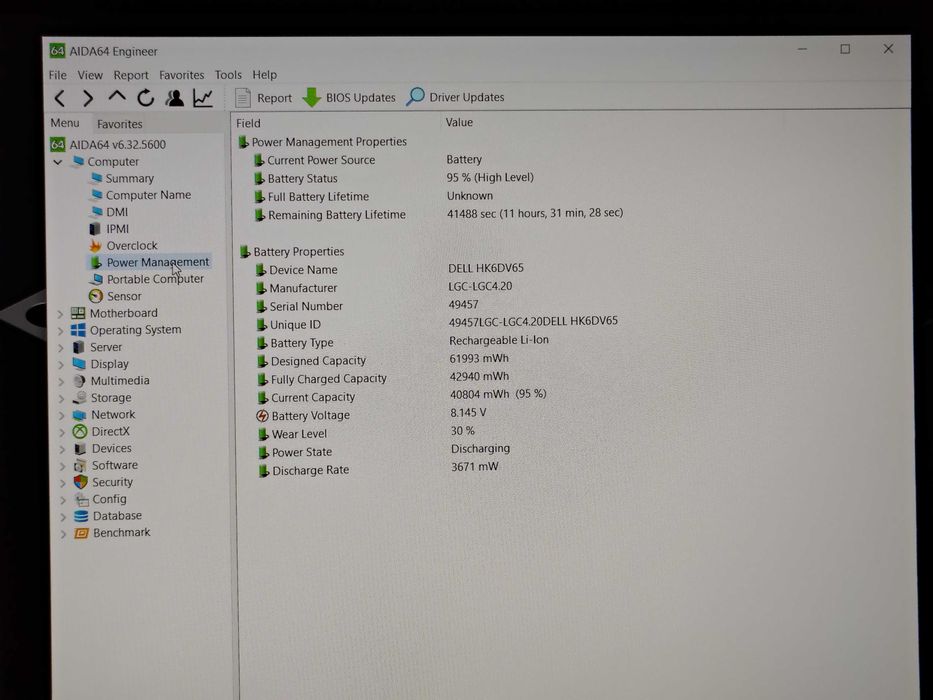The width and height of the screenshot is (933, 700).
Task: Open the File menu
Action: point(58,75)
